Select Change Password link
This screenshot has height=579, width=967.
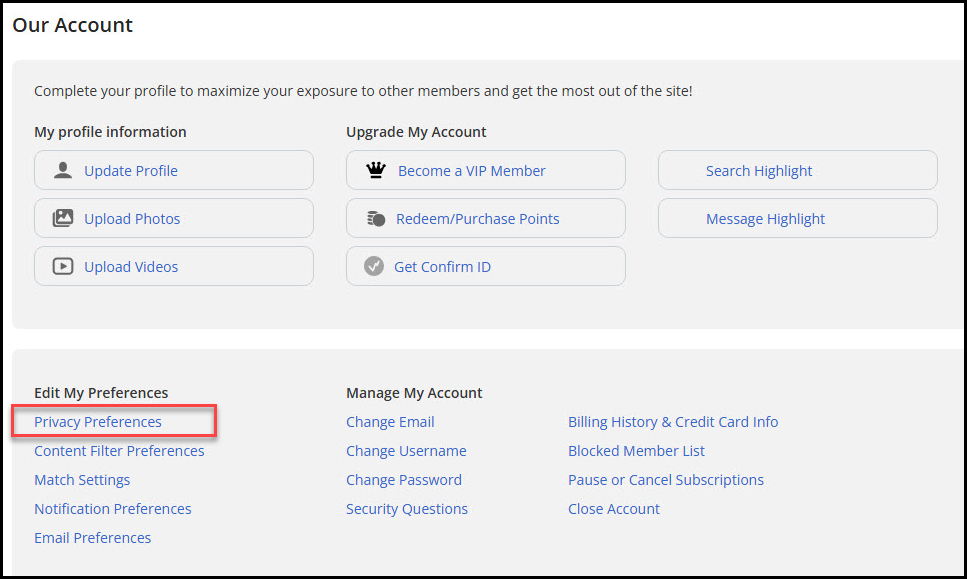403,480
